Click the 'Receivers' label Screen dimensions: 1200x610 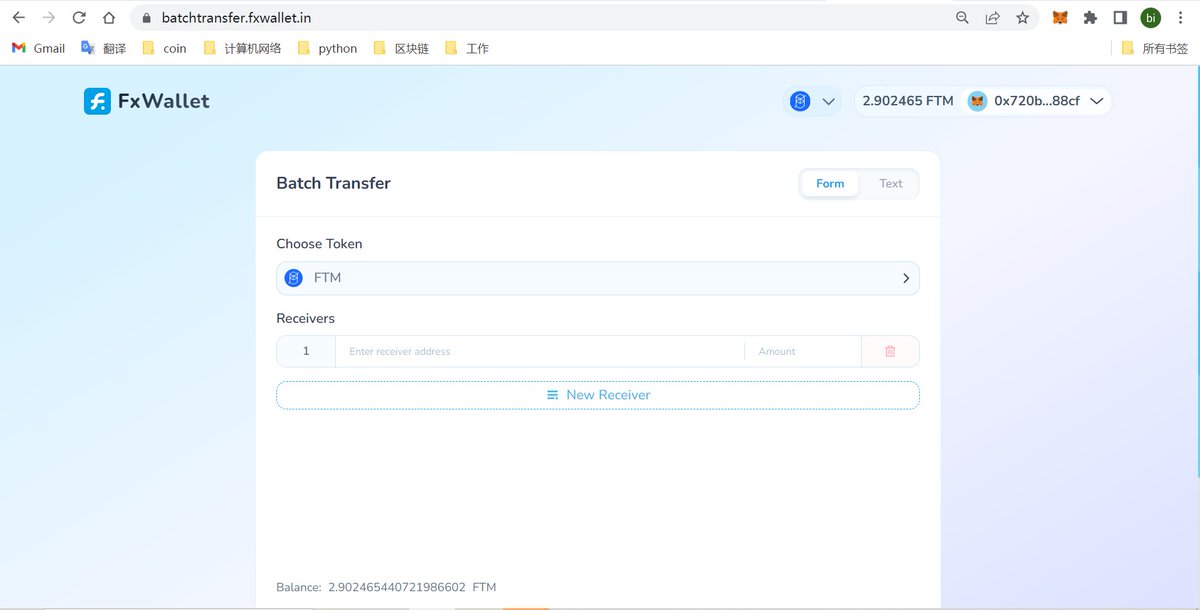[x=305, y=319]
